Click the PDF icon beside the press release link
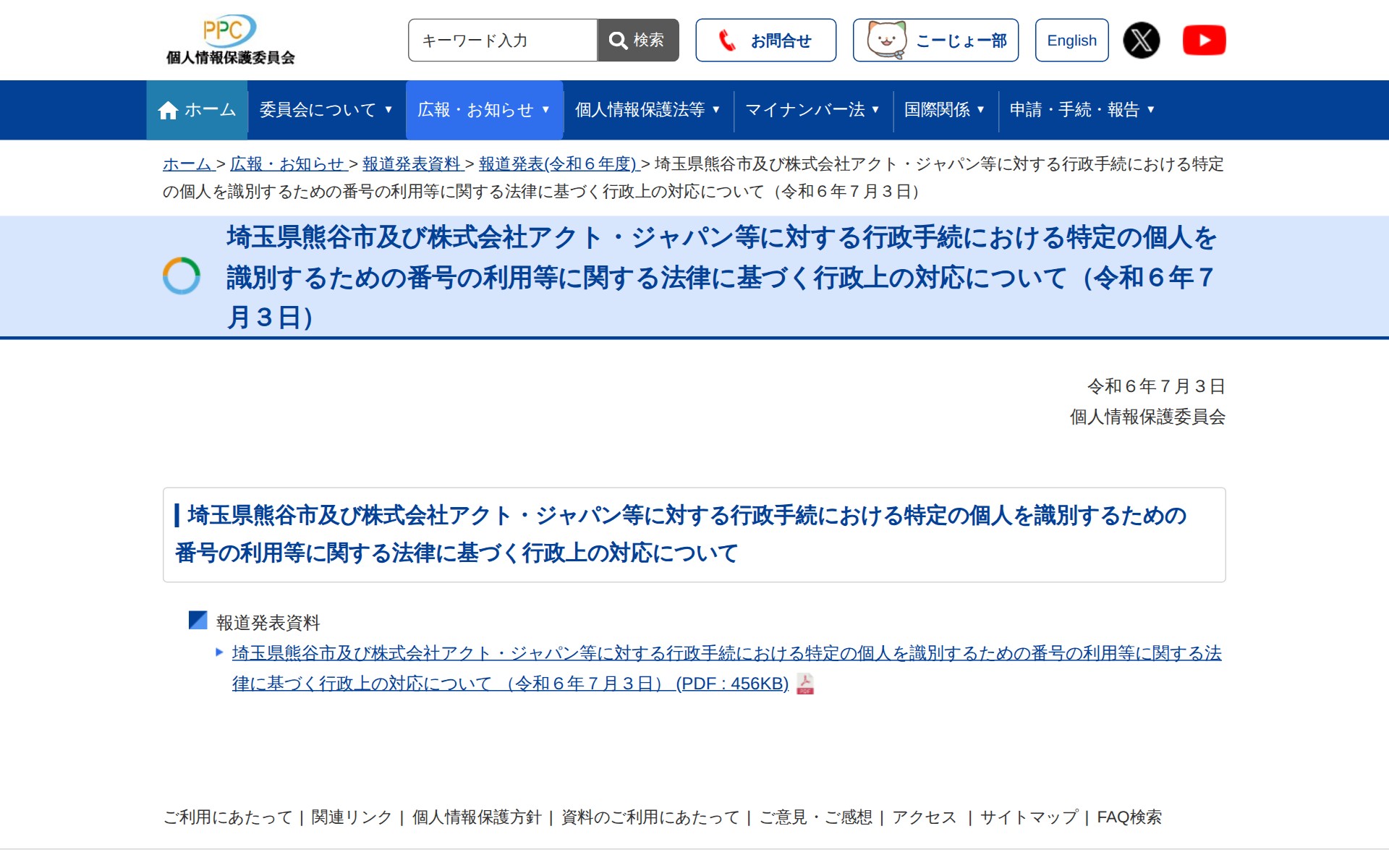The height and width of the screenshot is (868, 1389). [x=804, y=684]
